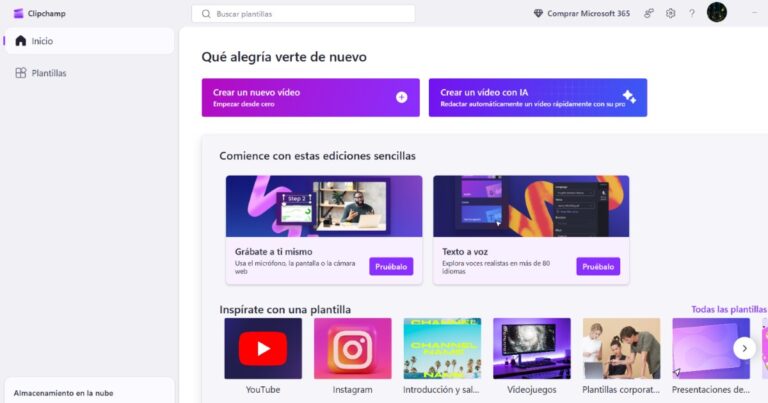The image size is (768, 403).
Task: Click the next arrow chevron in template carousel
Action: [x=744, y=349]
